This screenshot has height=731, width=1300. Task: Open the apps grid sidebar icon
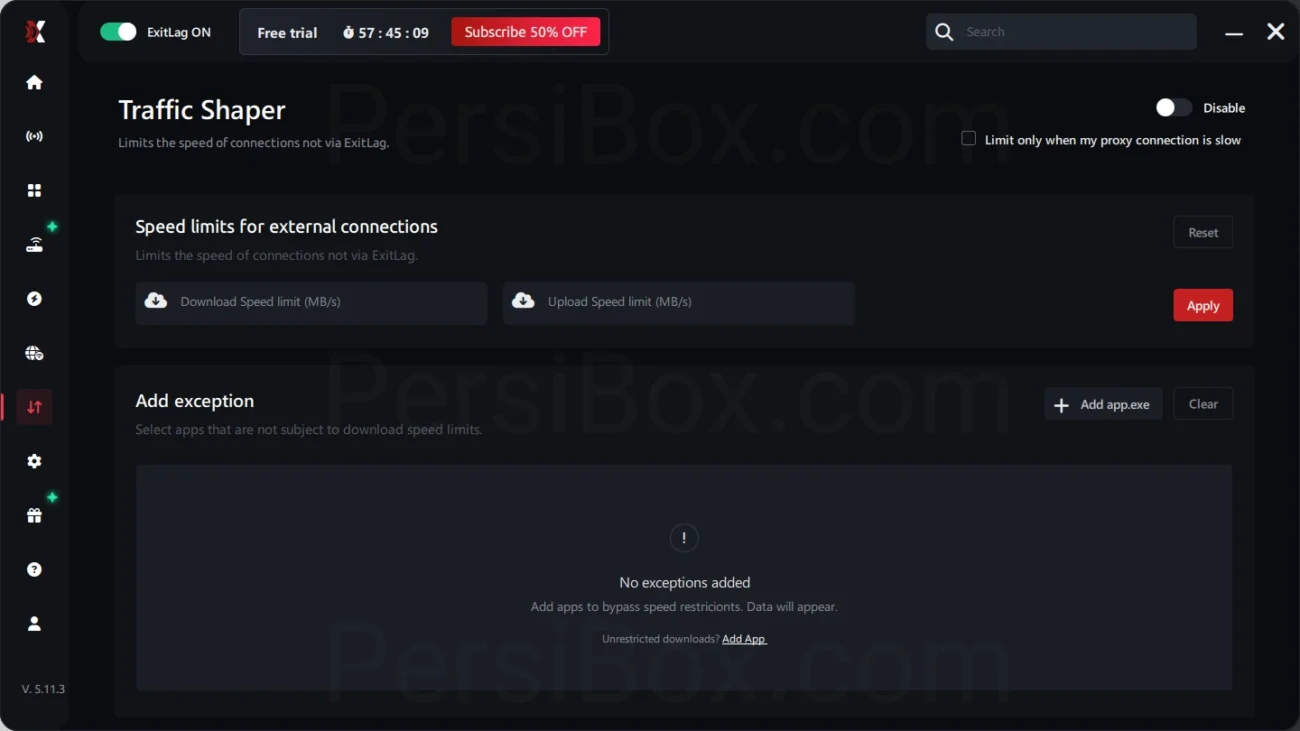tap(34, 190)
